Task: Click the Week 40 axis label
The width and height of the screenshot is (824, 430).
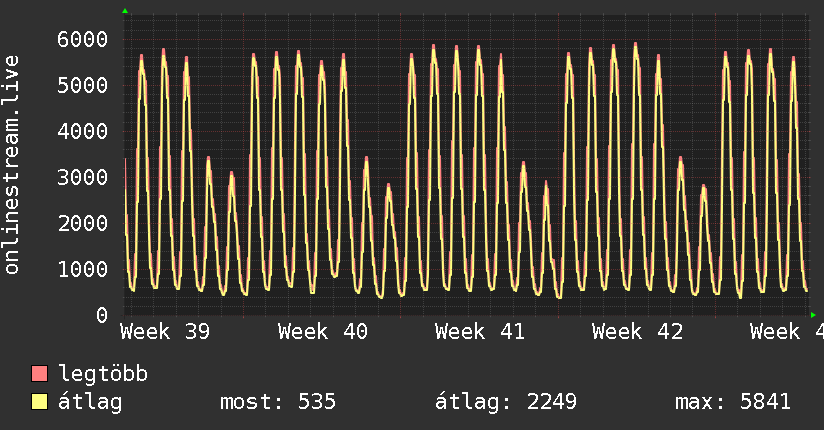Action: [x=323, y=332]
